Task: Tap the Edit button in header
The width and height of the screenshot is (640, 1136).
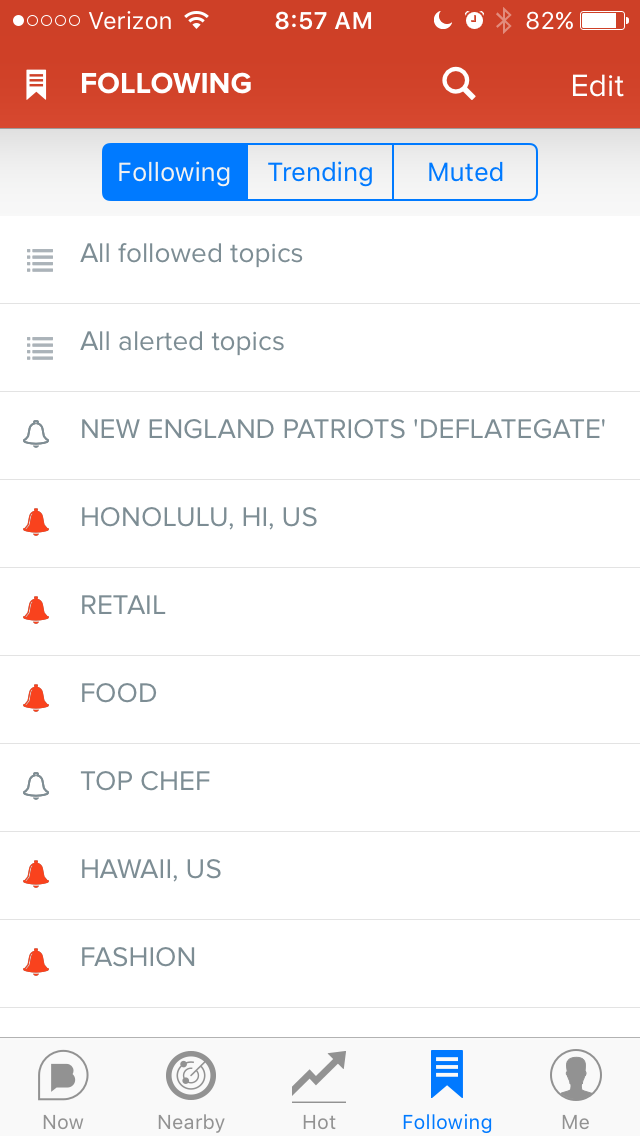Action: point(597,85)
